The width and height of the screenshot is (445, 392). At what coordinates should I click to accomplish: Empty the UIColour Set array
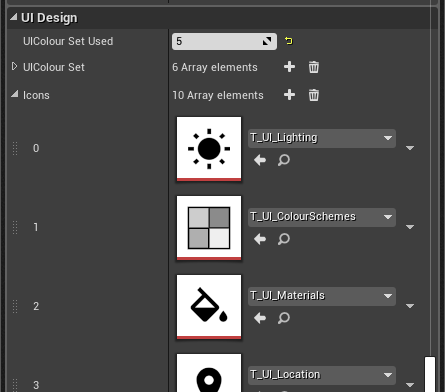[x=314, y=67]
